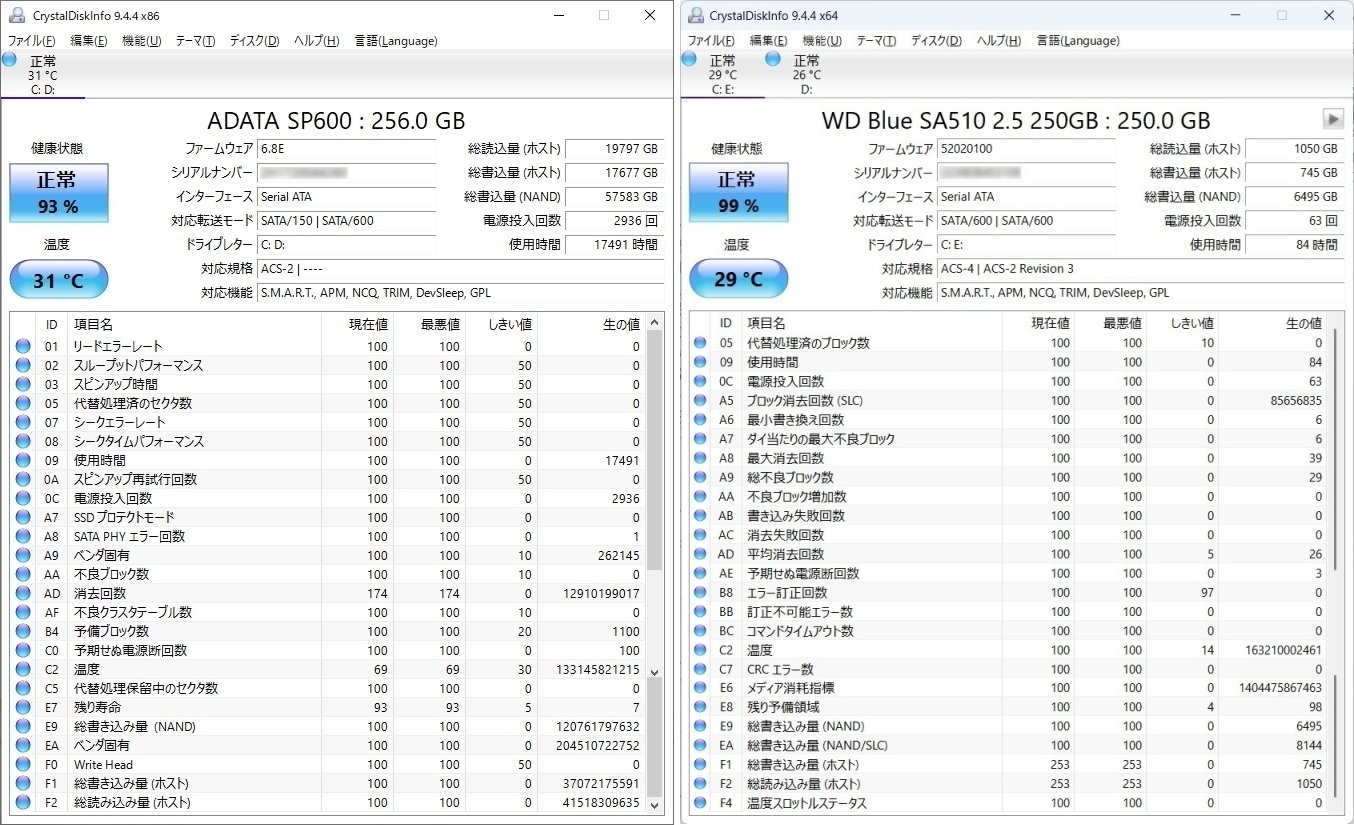Click status orb for 代替処理済のブロック数 row

pyautogui.click(x=700, y=342)
